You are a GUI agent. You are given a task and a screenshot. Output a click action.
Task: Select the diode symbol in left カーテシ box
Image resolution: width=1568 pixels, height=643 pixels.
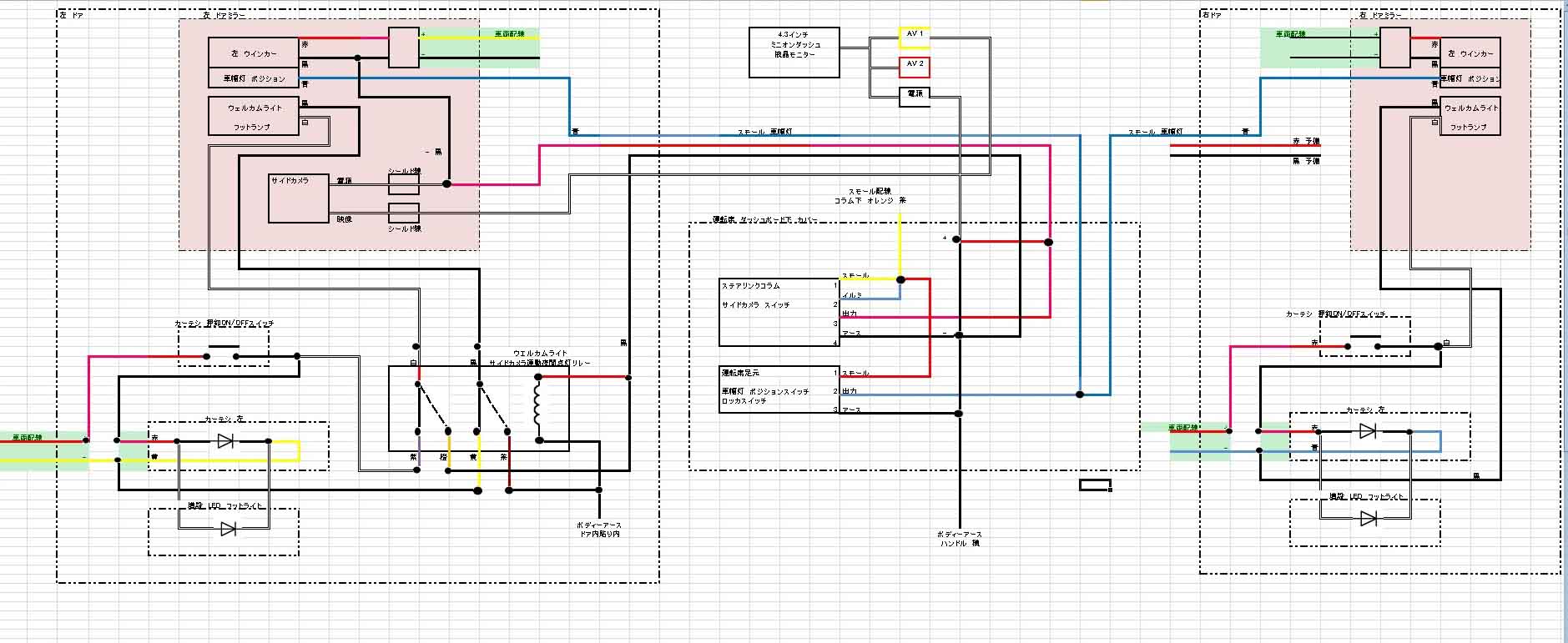[224, 441]
